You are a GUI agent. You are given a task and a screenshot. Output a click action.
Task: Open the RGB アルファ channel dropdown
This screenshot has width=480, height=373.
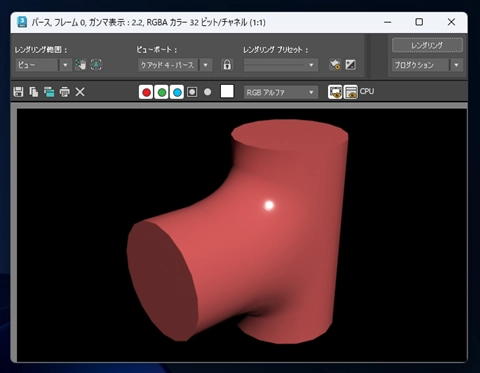[x=281, y=92]
